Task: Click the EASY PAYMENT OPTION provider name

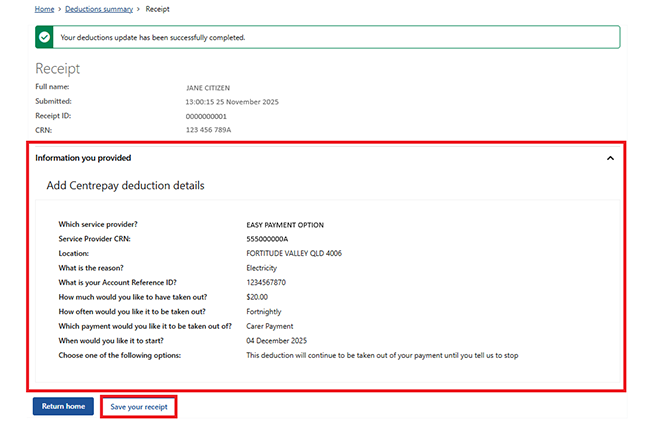Action: tap(285, 225)
